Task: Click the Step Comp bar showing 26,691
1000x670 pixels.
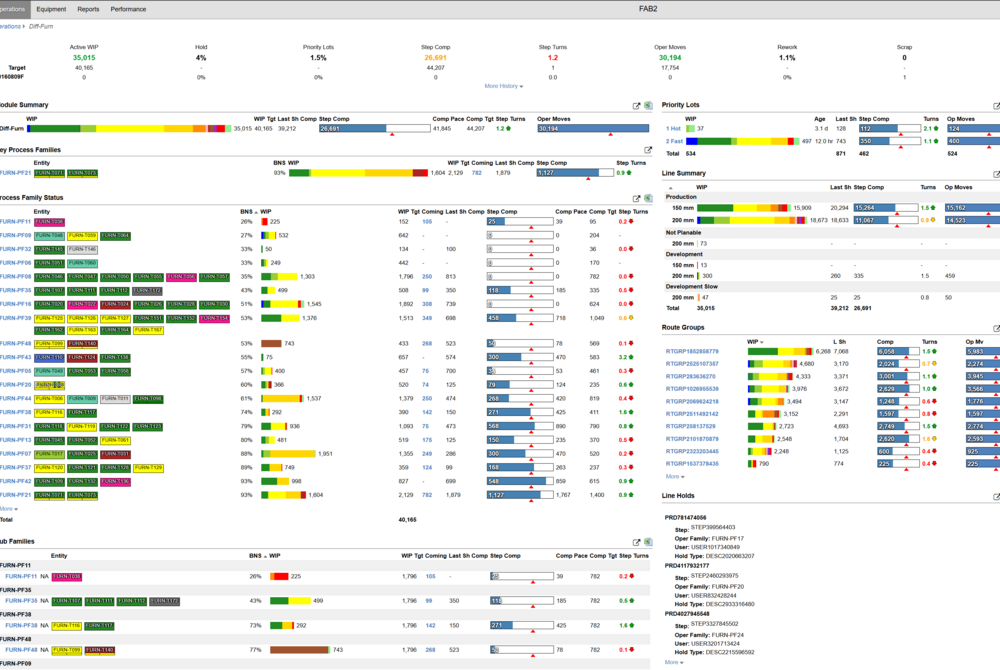Action: 375,129
